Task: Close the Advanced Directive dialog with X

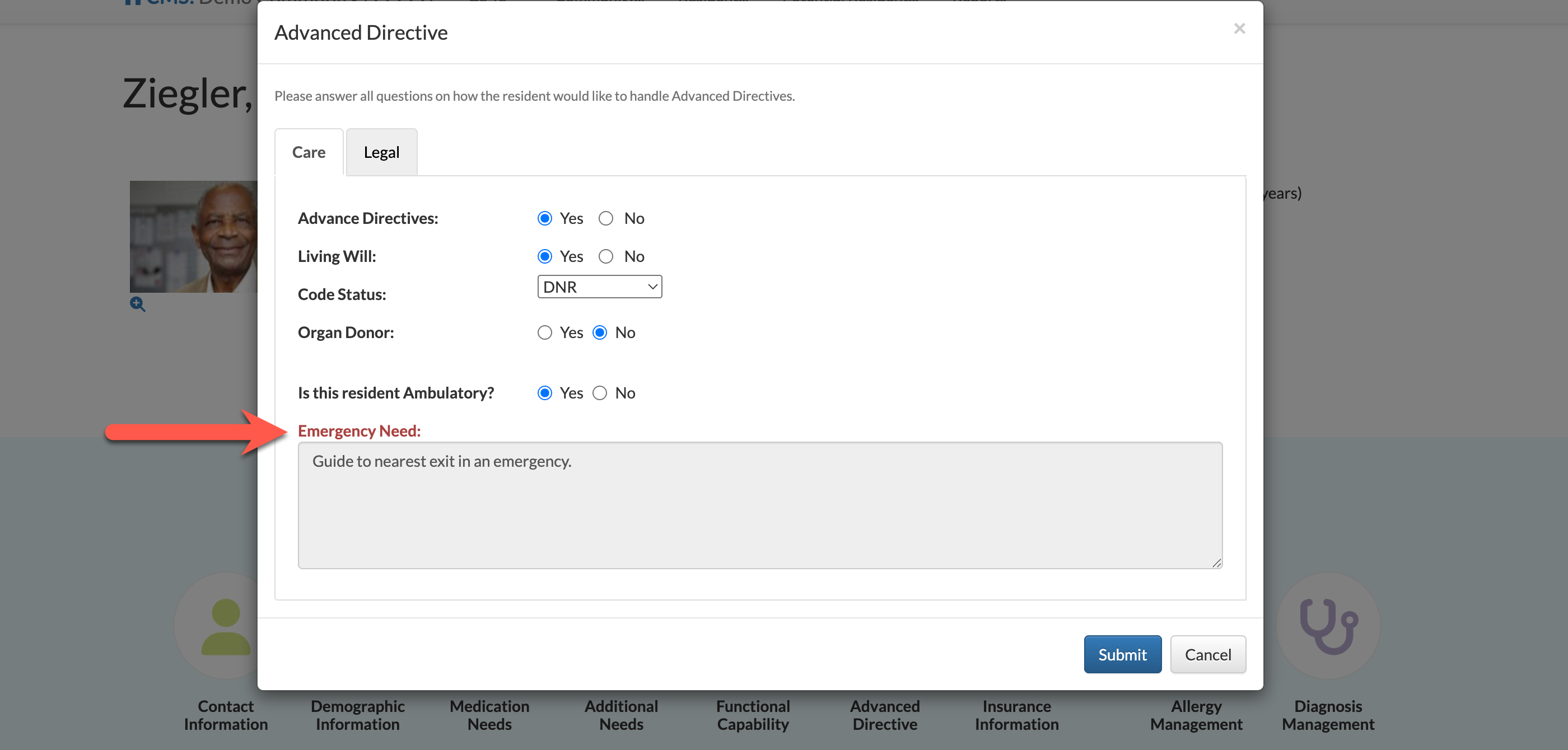Action: (1239, 29)
